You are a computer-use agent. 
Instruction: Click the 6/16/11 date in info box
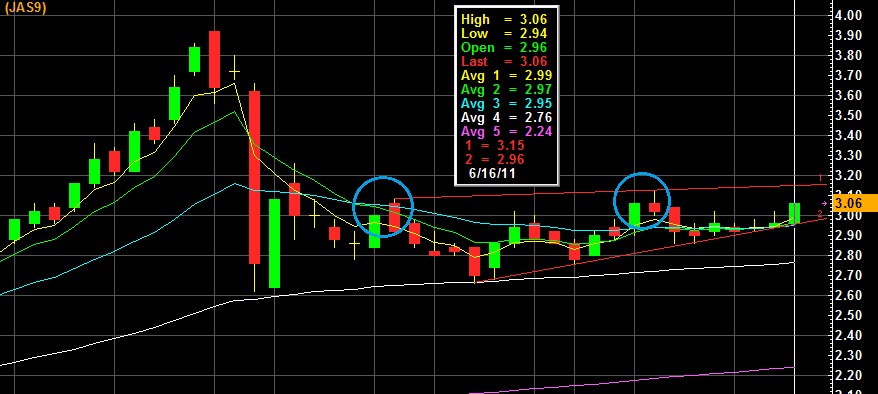click(x=492, y=174)
